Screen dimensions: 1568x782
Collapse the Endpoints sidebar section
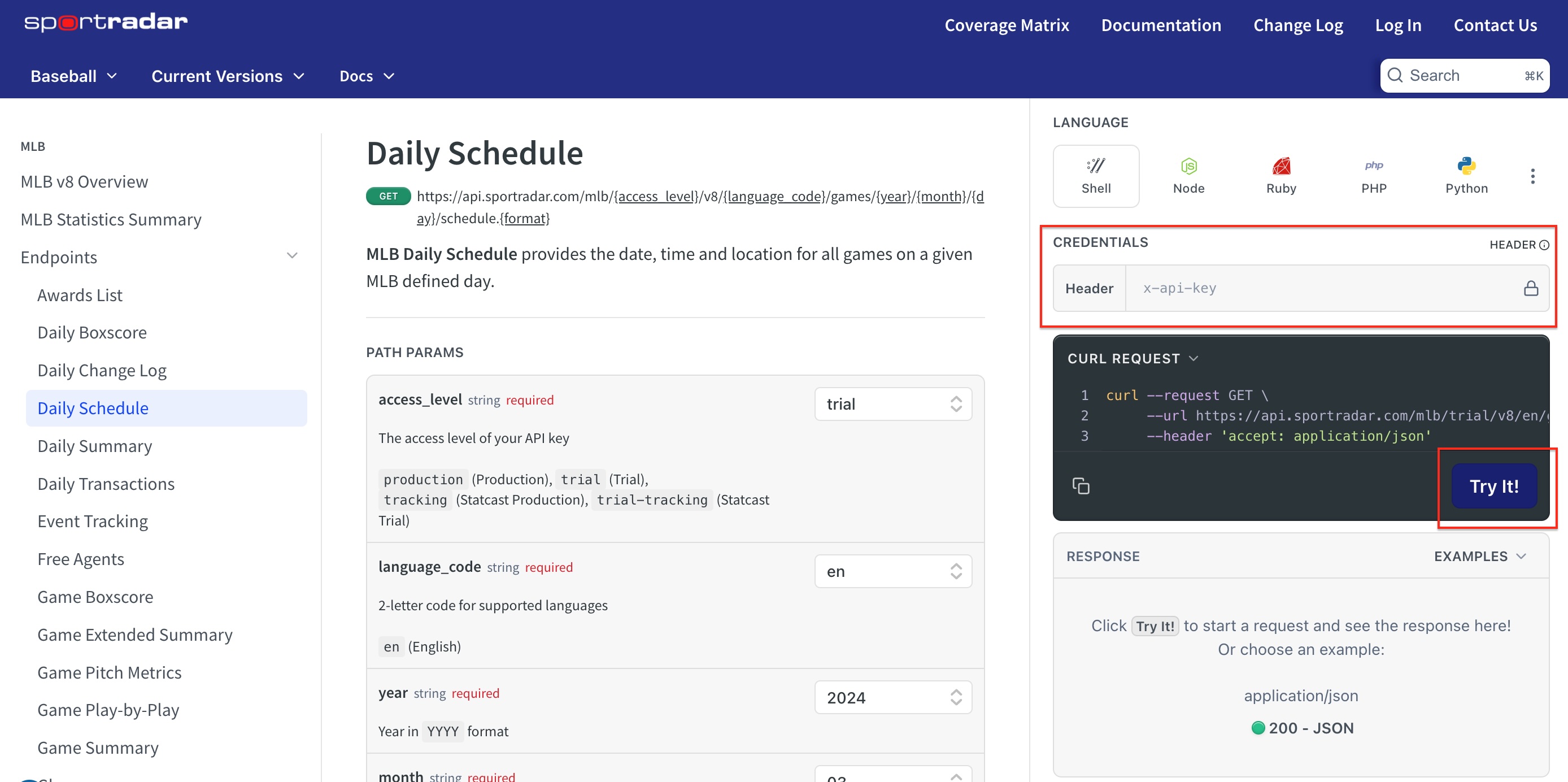(292, 256)
